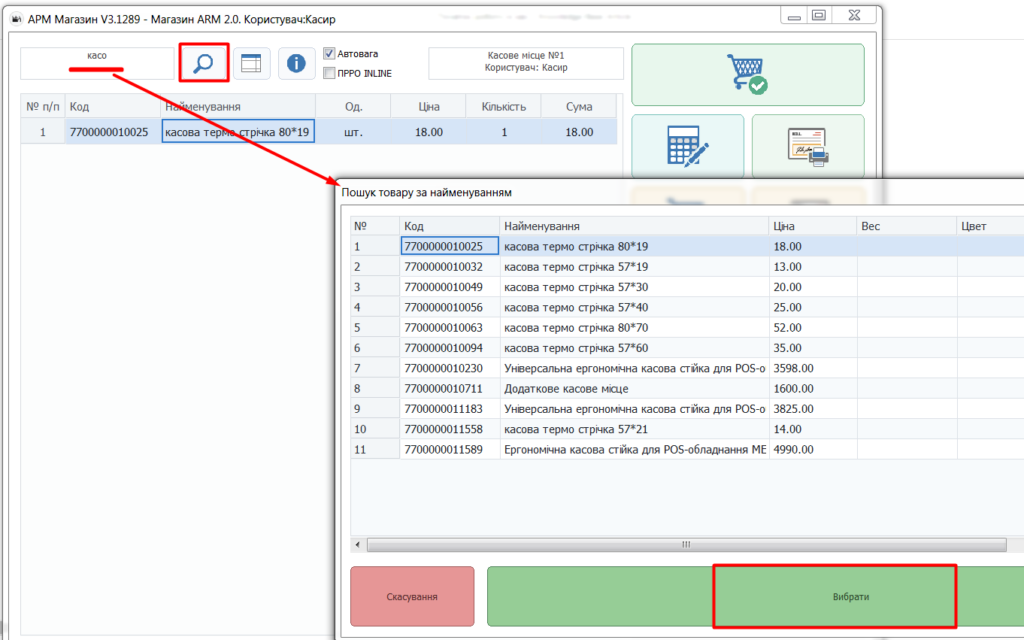Click the Найменування header in search dialog
The width and height of the screenshot is (1024, 640).
(633, 226)
